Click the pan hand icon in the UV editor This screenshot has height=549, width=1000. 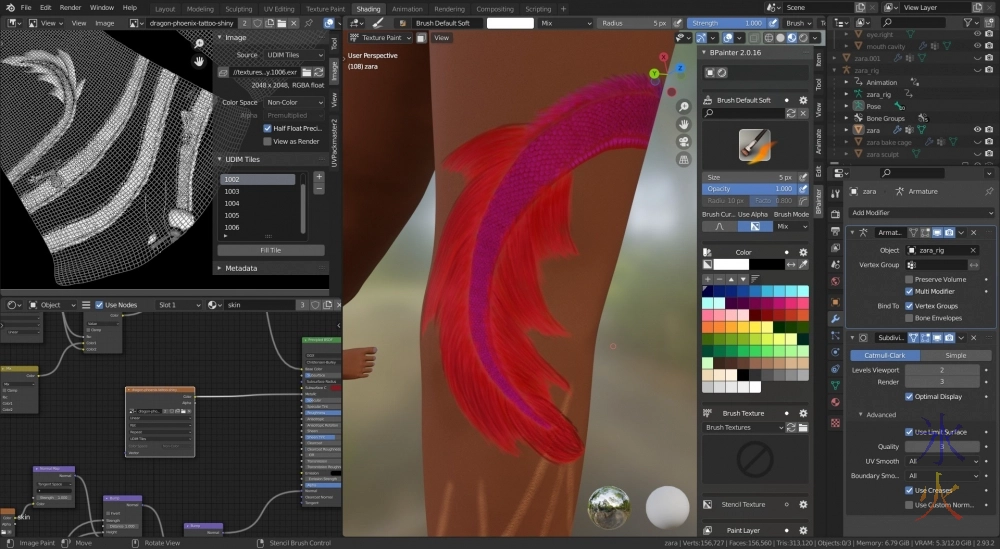click(200, 61)
